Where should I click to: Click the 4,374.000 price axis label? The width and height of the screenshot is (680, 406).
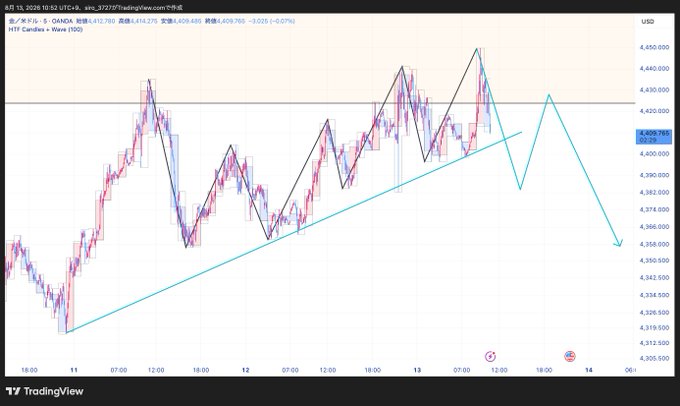(x=654, y=209)
